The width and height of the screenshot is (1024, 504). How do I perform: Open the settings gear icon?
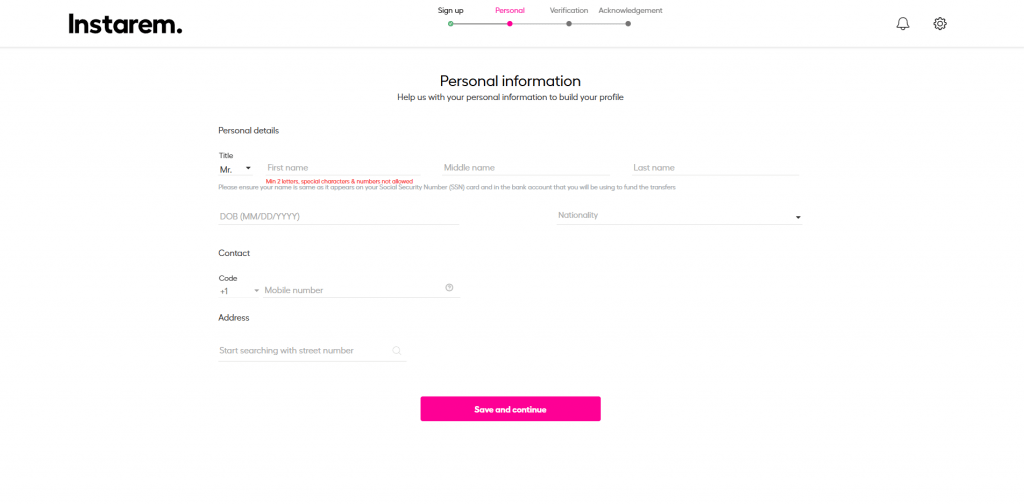[940, 24]
